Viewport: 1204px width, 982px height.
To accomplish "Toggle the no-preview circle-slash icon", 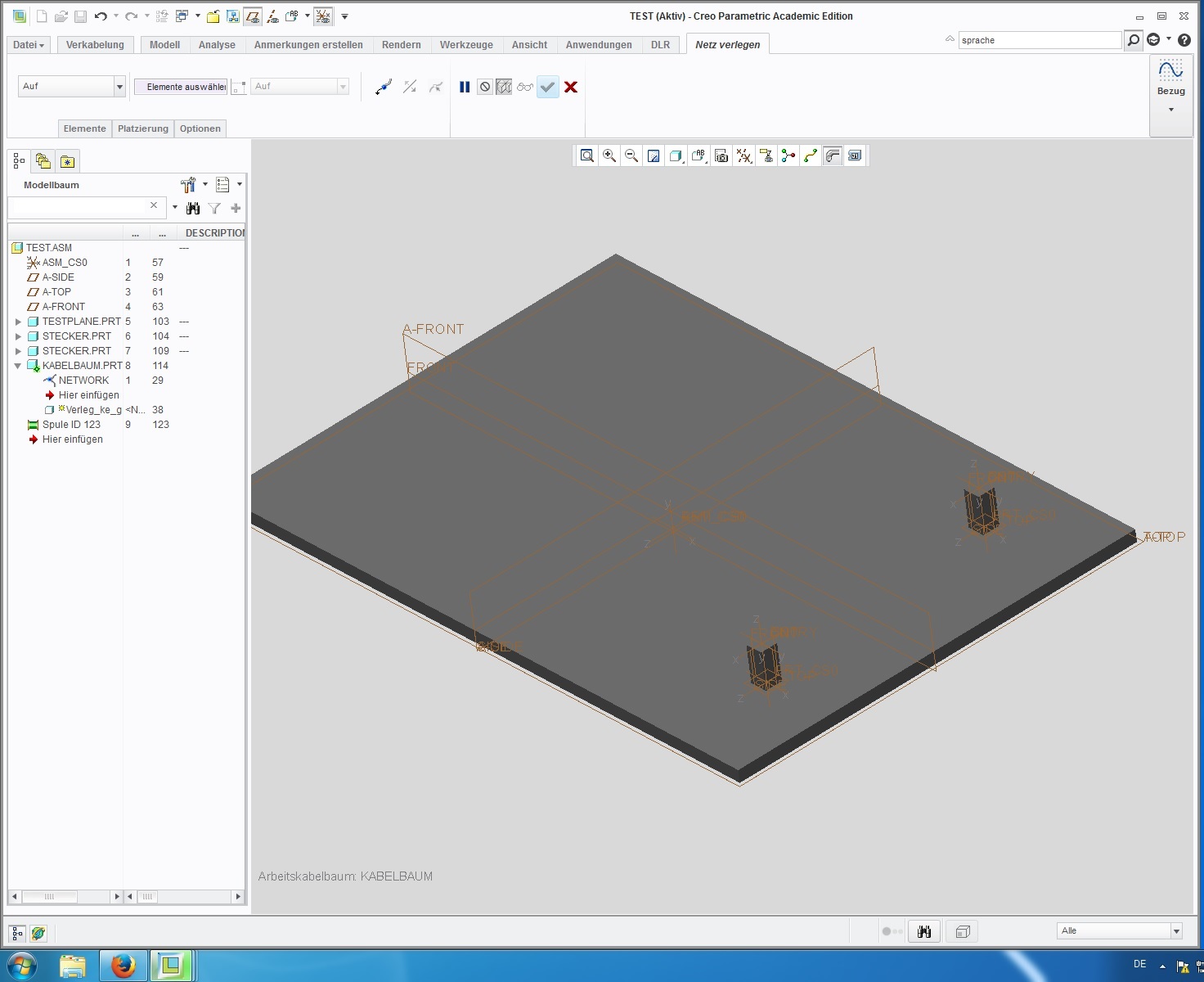I will tap(485, 87).
